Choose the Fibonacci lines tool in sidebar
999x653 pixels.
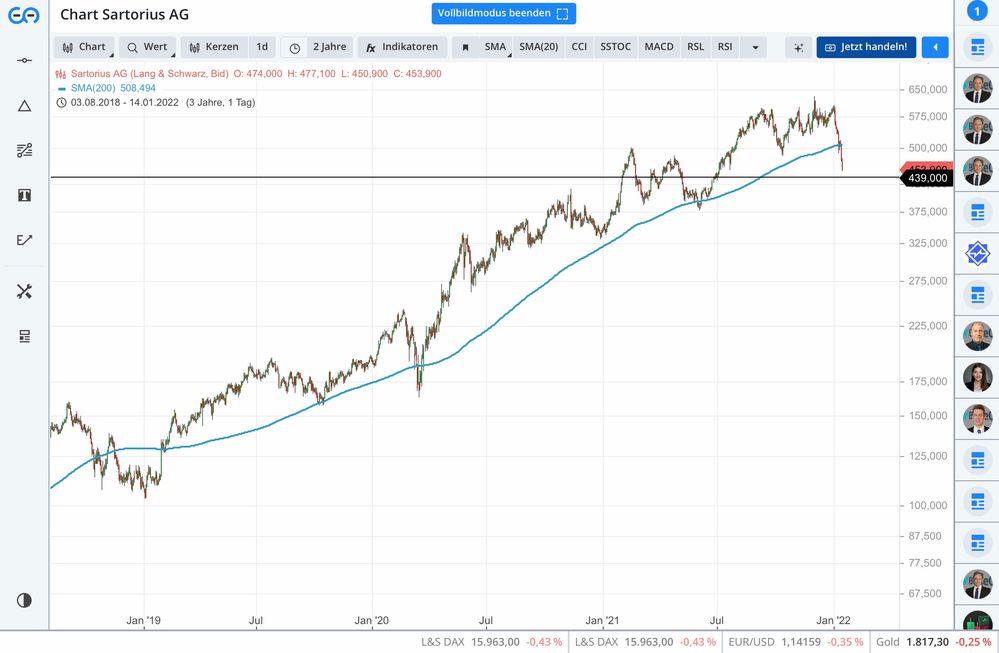[24, 150]
